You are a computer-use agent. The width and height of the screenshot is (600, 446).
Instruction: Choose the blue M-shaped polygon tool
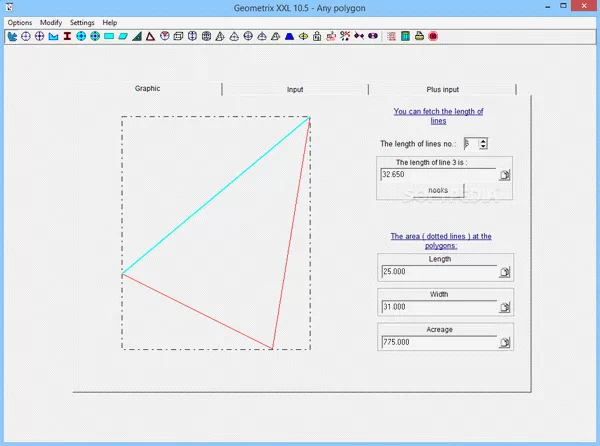point(54,36)
